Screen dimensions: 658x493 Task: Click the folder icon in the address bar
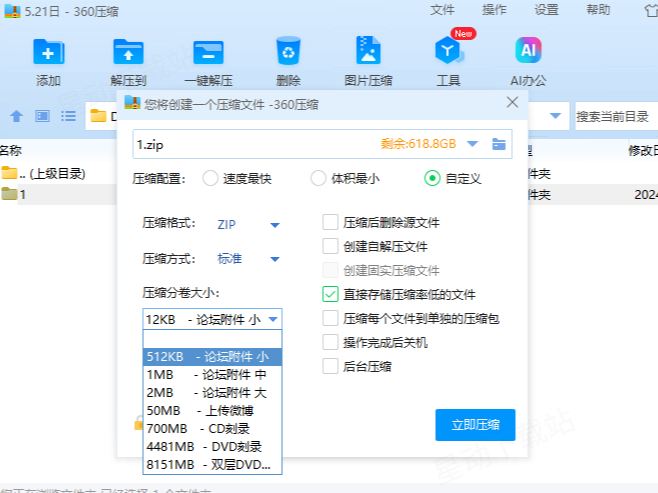(x=98, y=116)
